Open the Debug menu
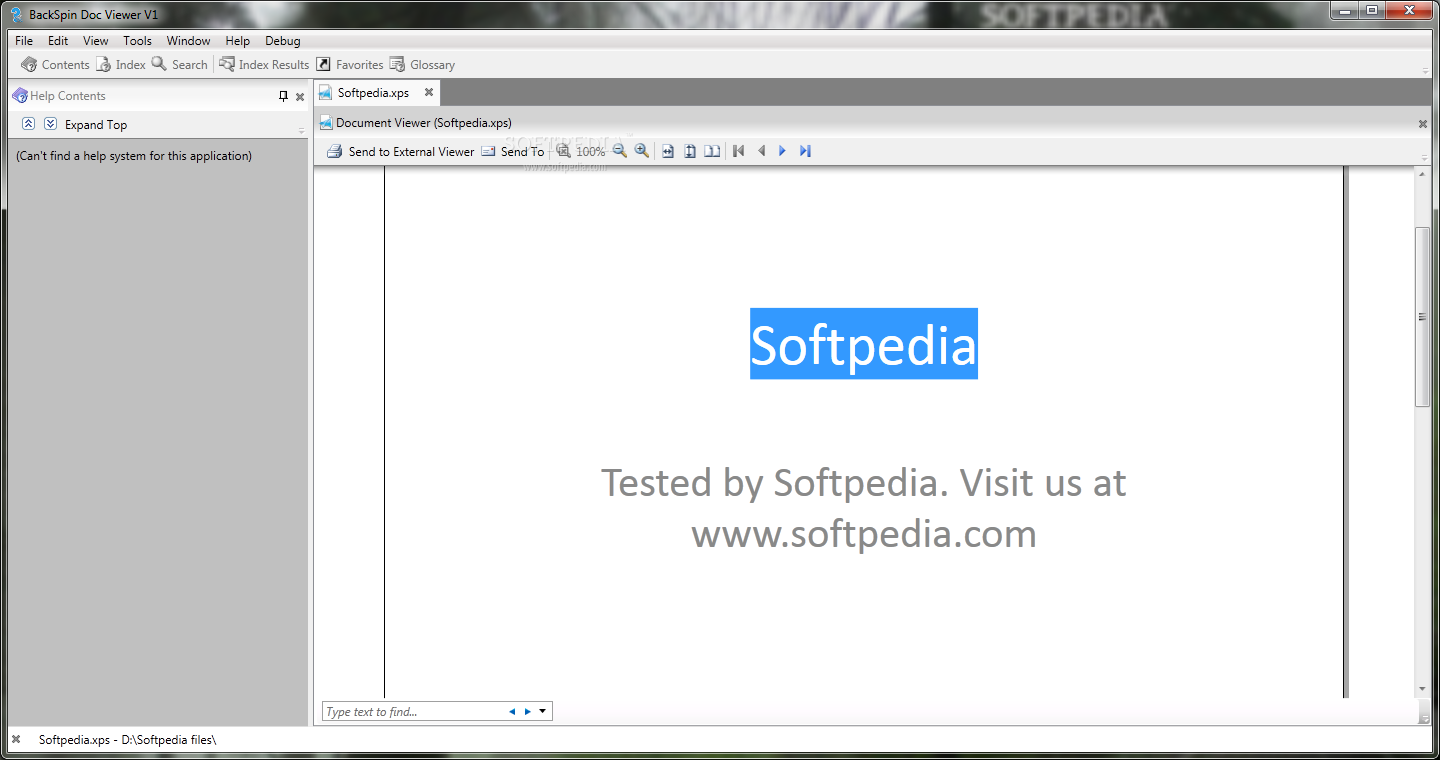Viewport: 1440px width, 760px height. (283, 41)
